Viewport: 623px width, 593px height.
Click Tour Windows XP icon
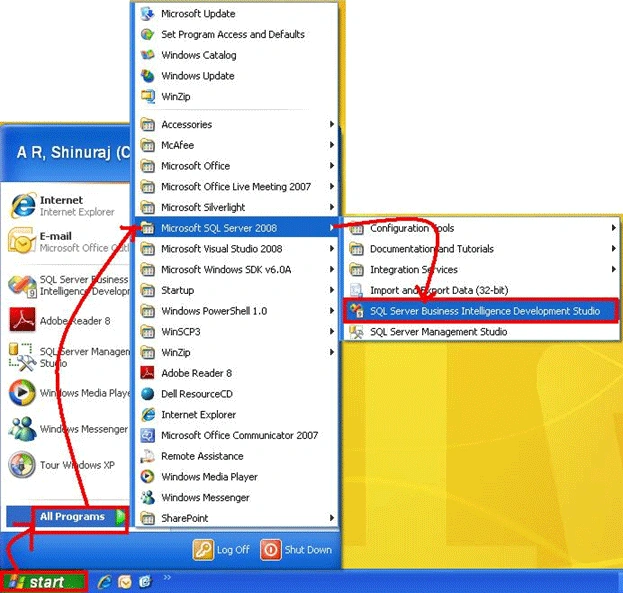[x=22, y=464]
